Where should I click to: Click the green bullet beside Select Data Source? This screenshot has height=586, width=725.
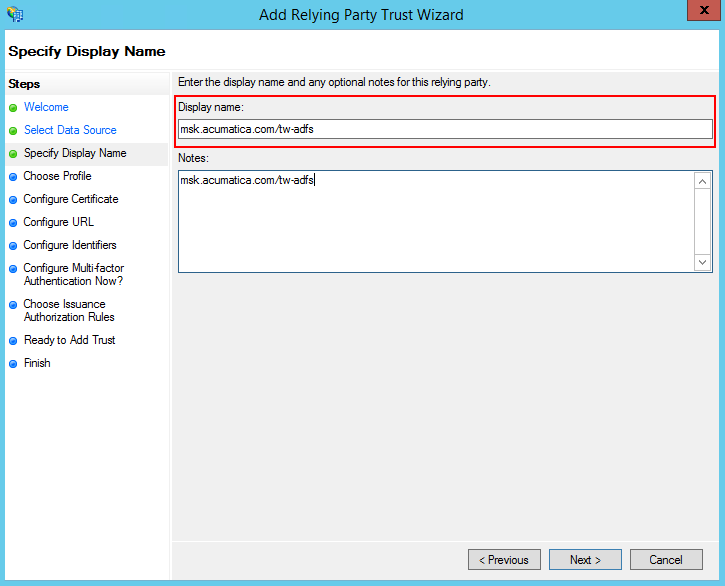(x=13, y=131)
